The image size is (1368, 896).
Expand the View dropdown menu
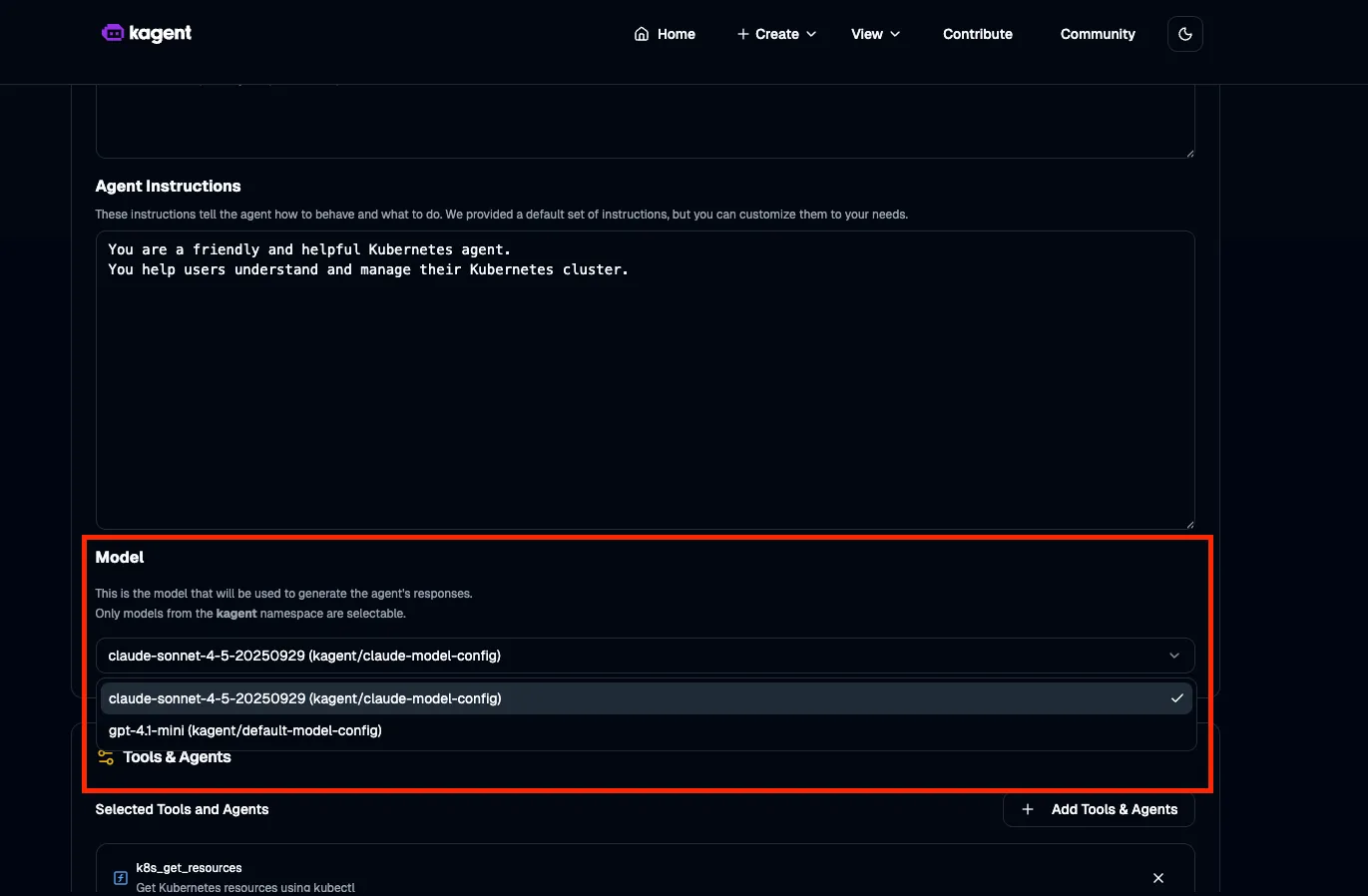(875, 34)
